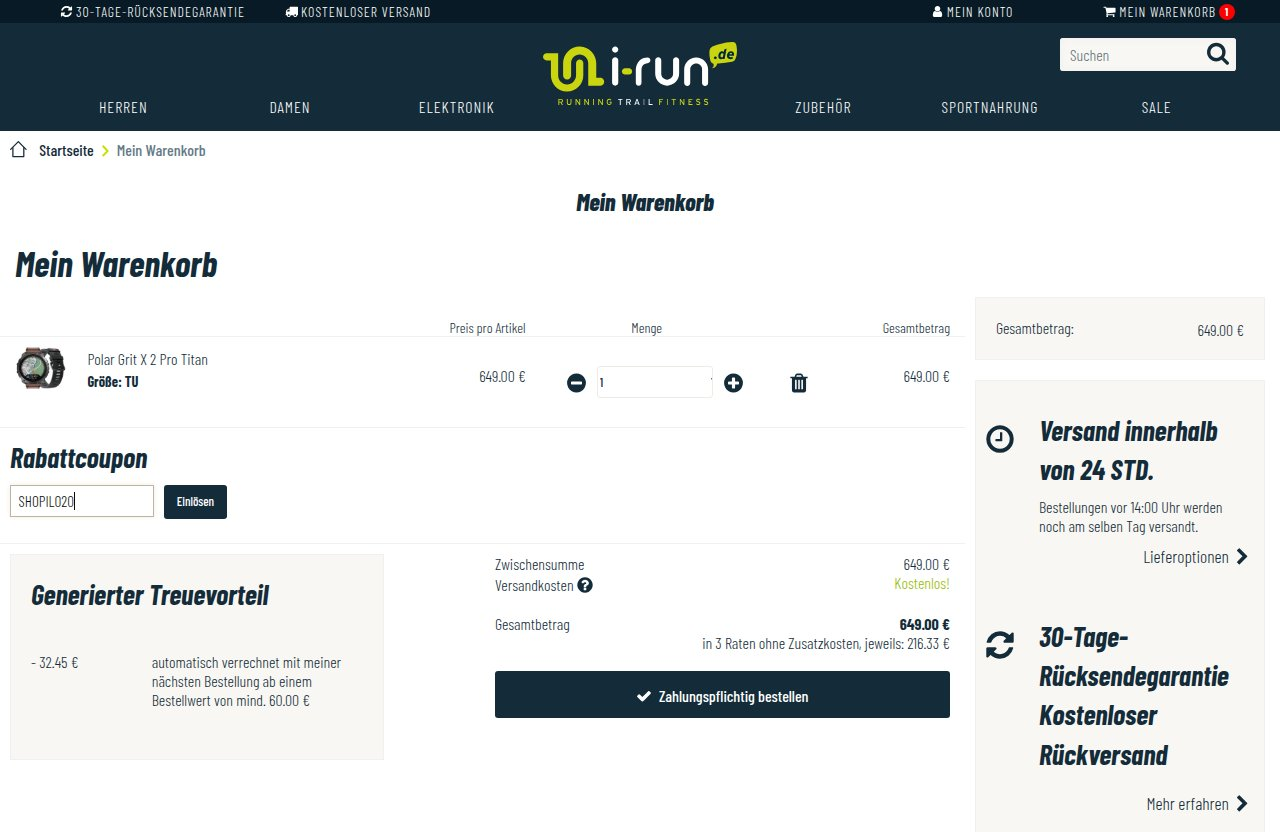1280x832 pixels.
Task: Click the search magnifier icon
Action: point(1217,54)
